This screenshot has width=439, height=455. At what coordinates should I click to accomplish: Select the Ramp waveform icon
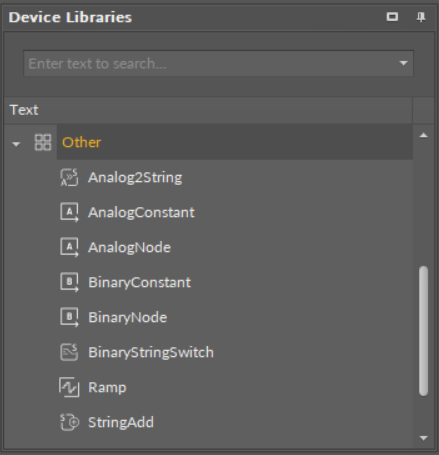coord(69,387)
